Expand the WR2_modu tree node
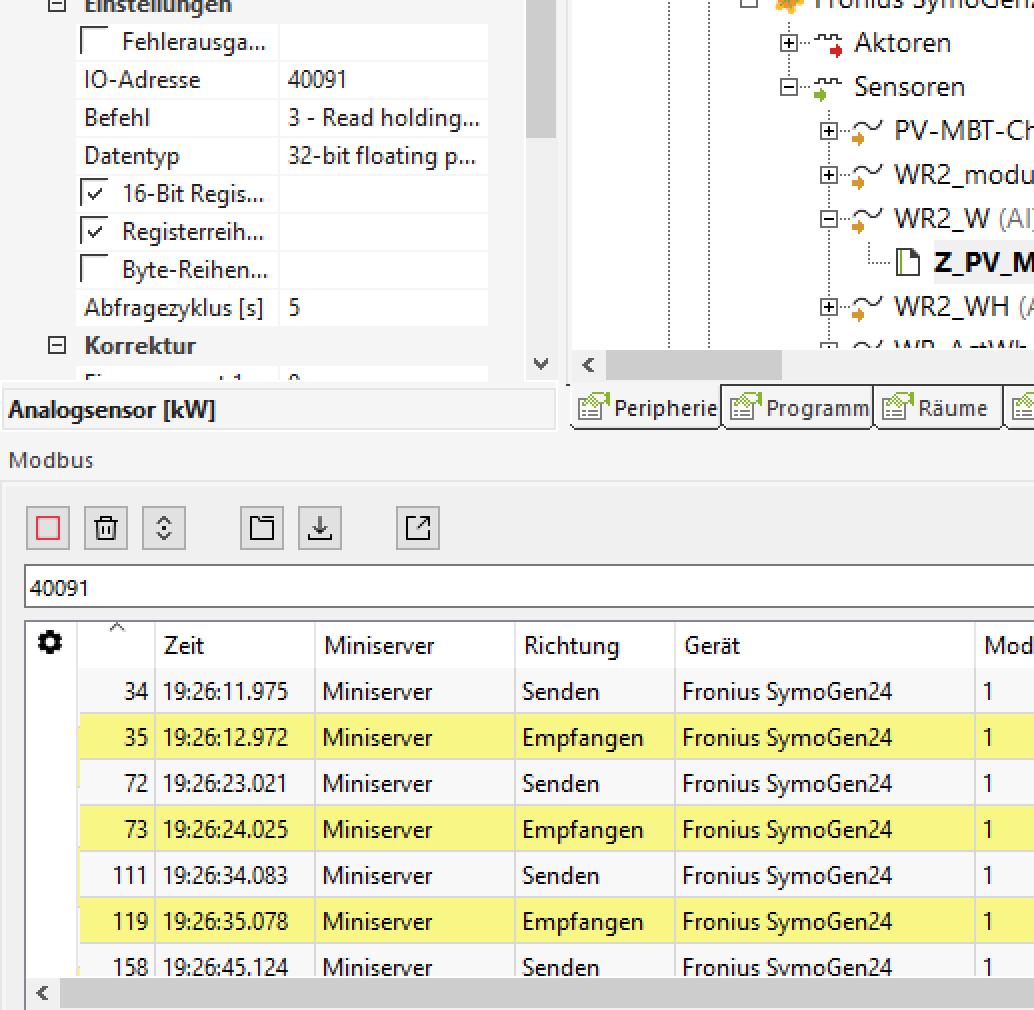Image resolution: width=1034 pixels, height=1010 pixels. (x=829, y=175)
